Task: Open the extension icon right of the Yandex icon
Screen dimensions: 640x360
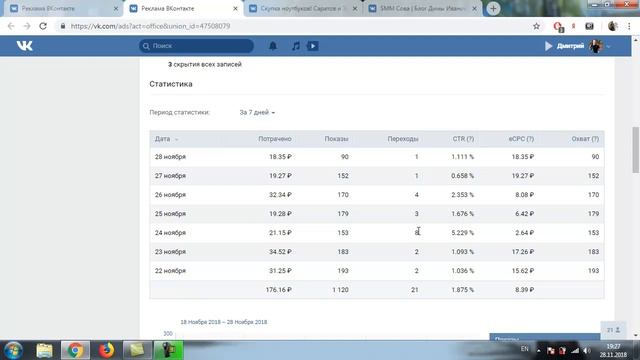Action: tap(589, 26)
